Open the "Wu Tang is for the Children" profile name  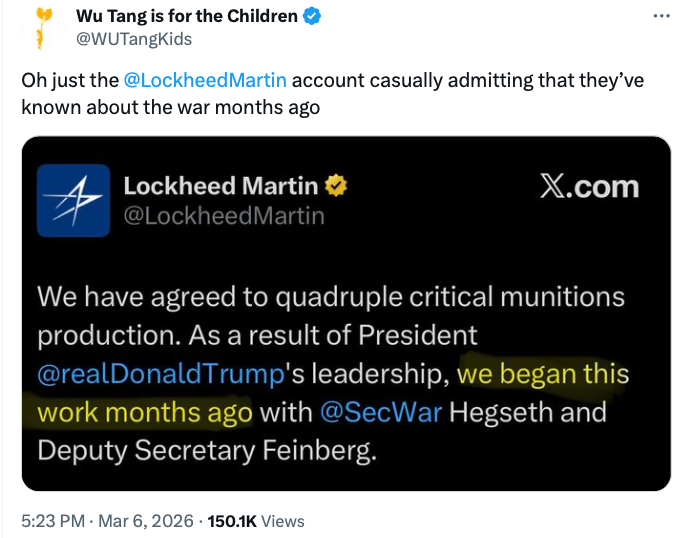[x=187, y=16]
